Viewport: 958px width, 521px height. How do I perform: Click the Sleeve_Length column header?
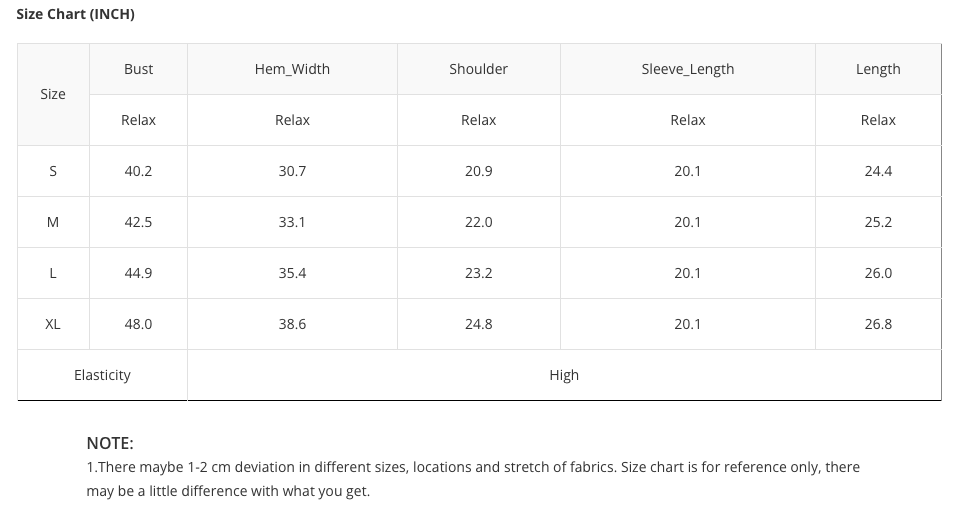[687, 69]
